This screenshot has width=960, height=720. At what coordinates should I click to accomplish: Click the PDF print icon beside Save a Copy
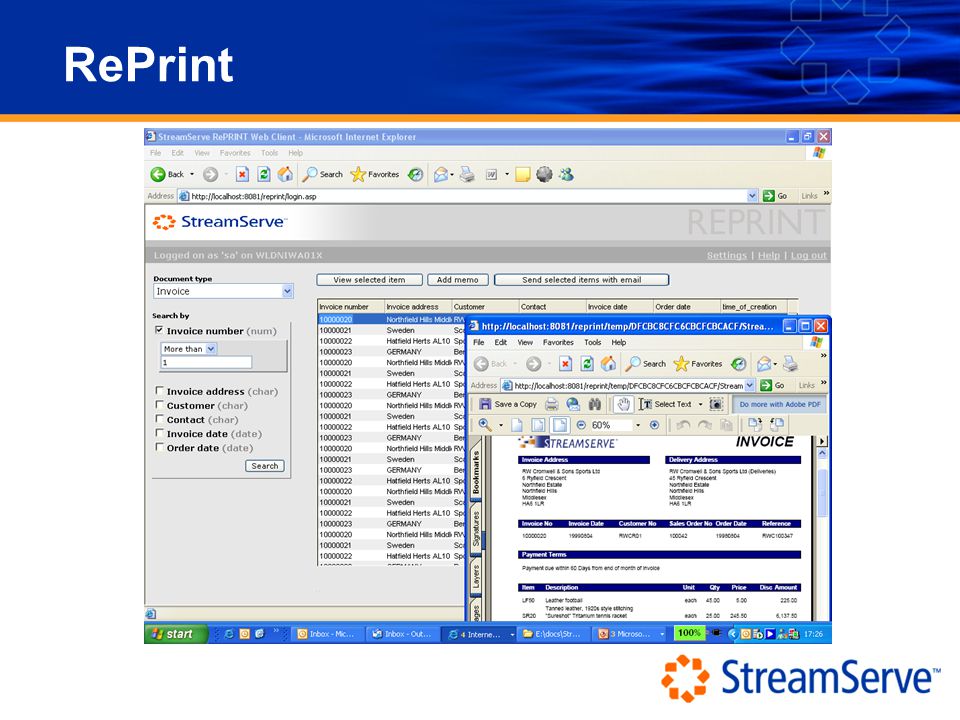click(552, 404)
